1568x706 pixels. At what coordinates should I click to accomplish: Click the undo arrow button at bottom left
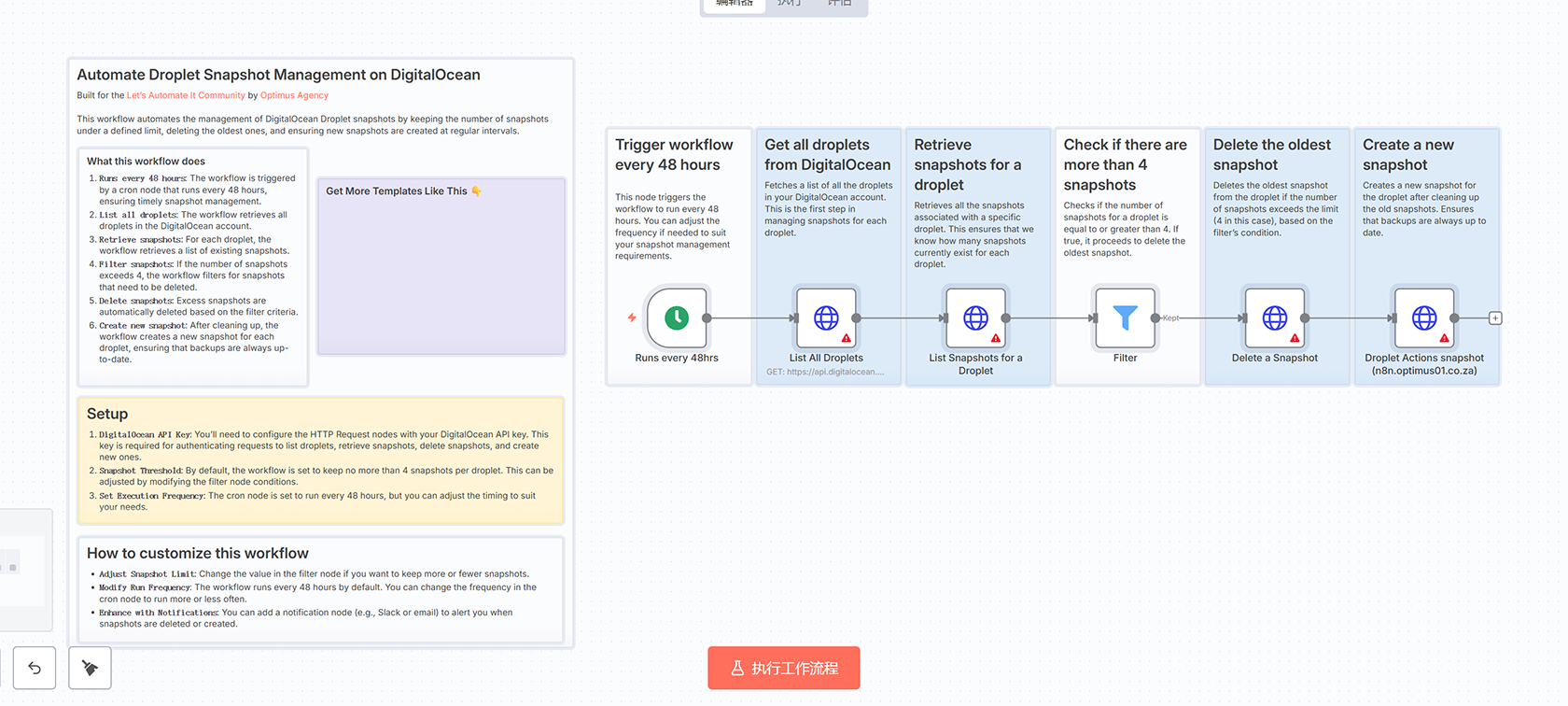click(x=35, y=668)
